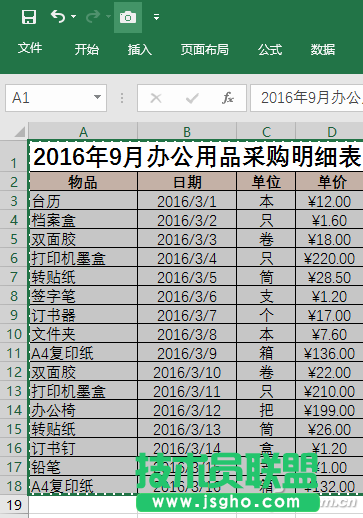Click the price cell ¥220.00
The image size is (363, 518).
click(329, 258)
